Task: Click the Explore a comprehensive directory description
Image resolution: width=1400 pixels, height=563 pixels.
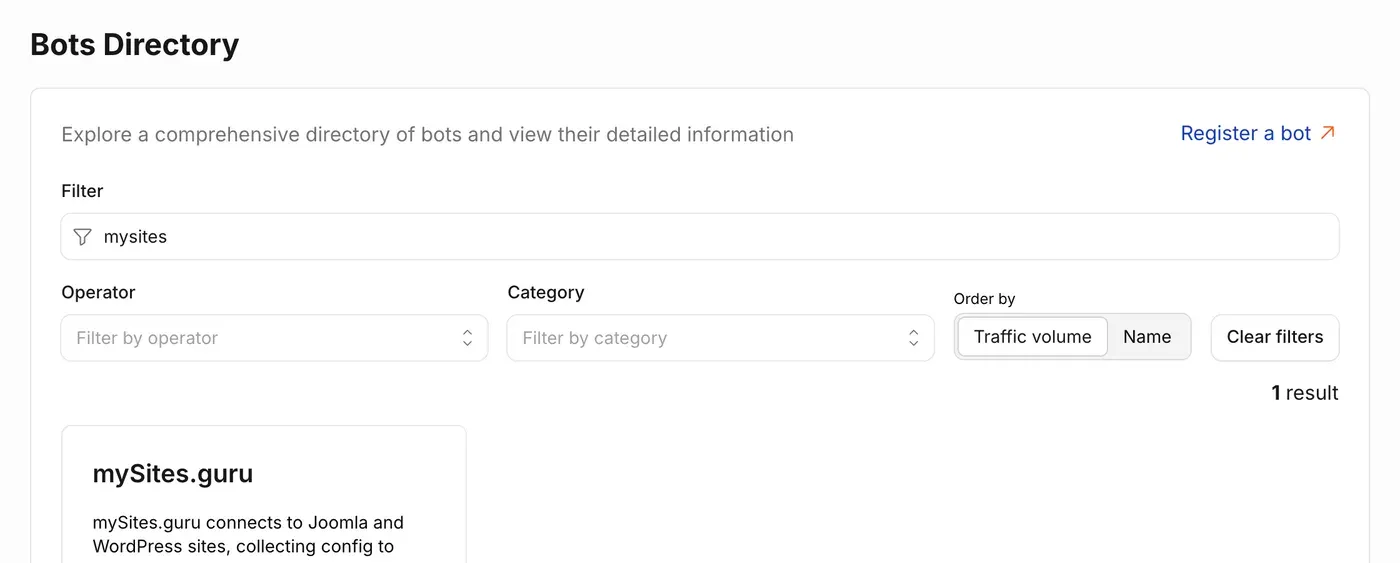Action: tap(427, 134)
